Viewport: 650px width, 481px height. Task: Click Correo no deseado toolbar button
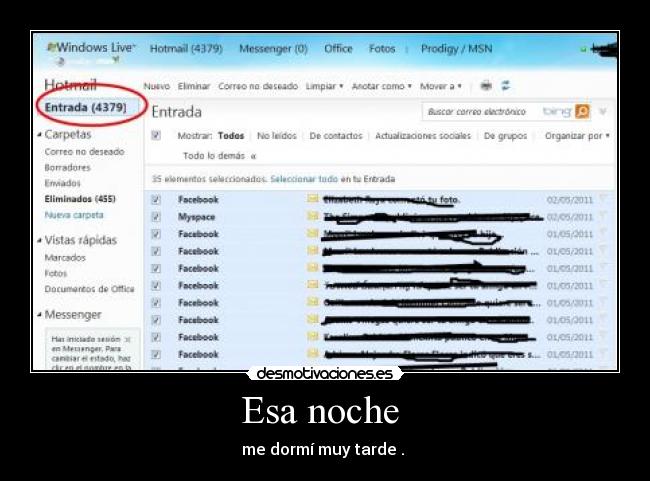pos(258,86)
